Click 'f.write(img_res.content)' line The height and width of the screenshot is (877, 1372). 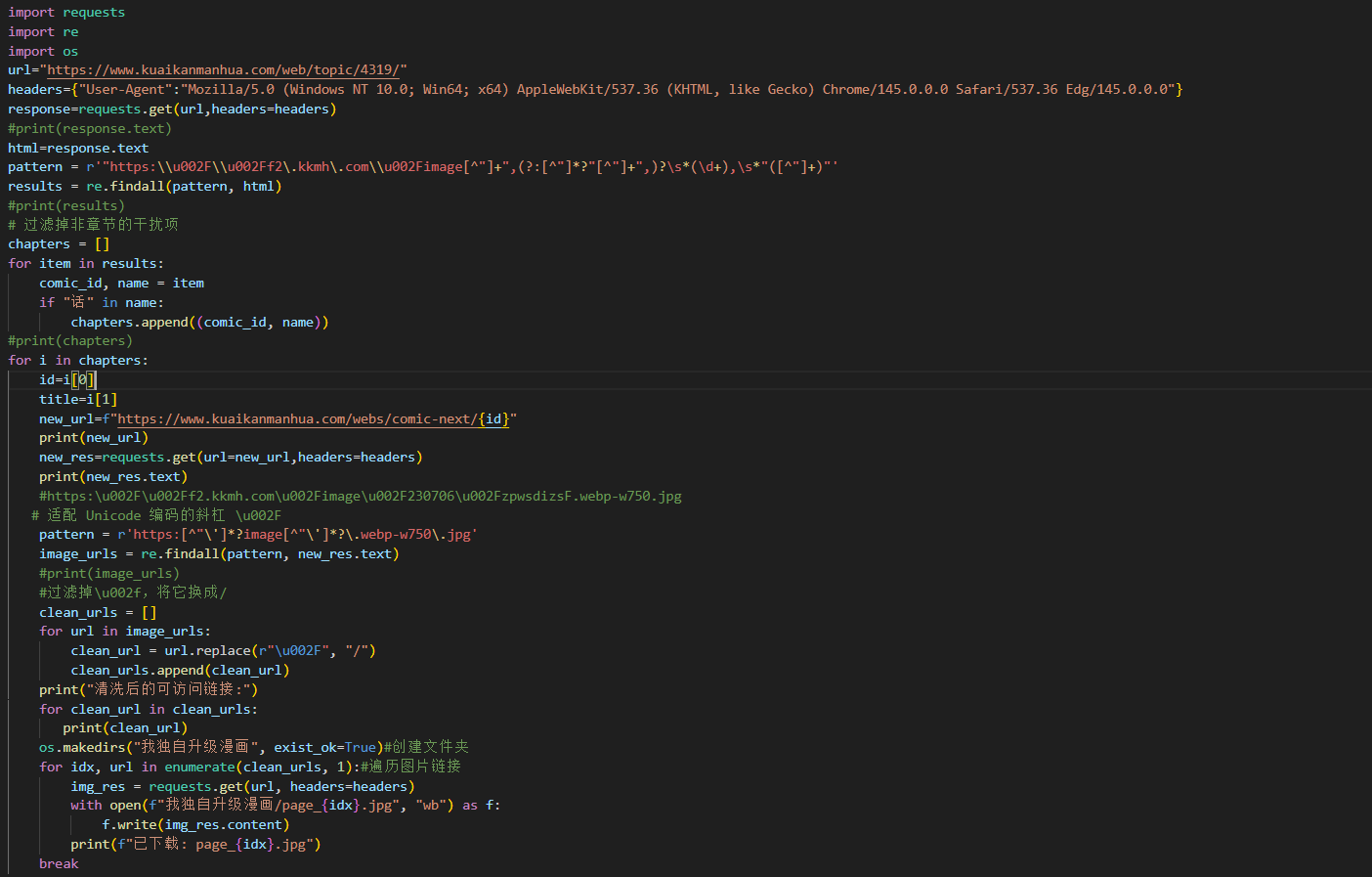pos(195,825)
